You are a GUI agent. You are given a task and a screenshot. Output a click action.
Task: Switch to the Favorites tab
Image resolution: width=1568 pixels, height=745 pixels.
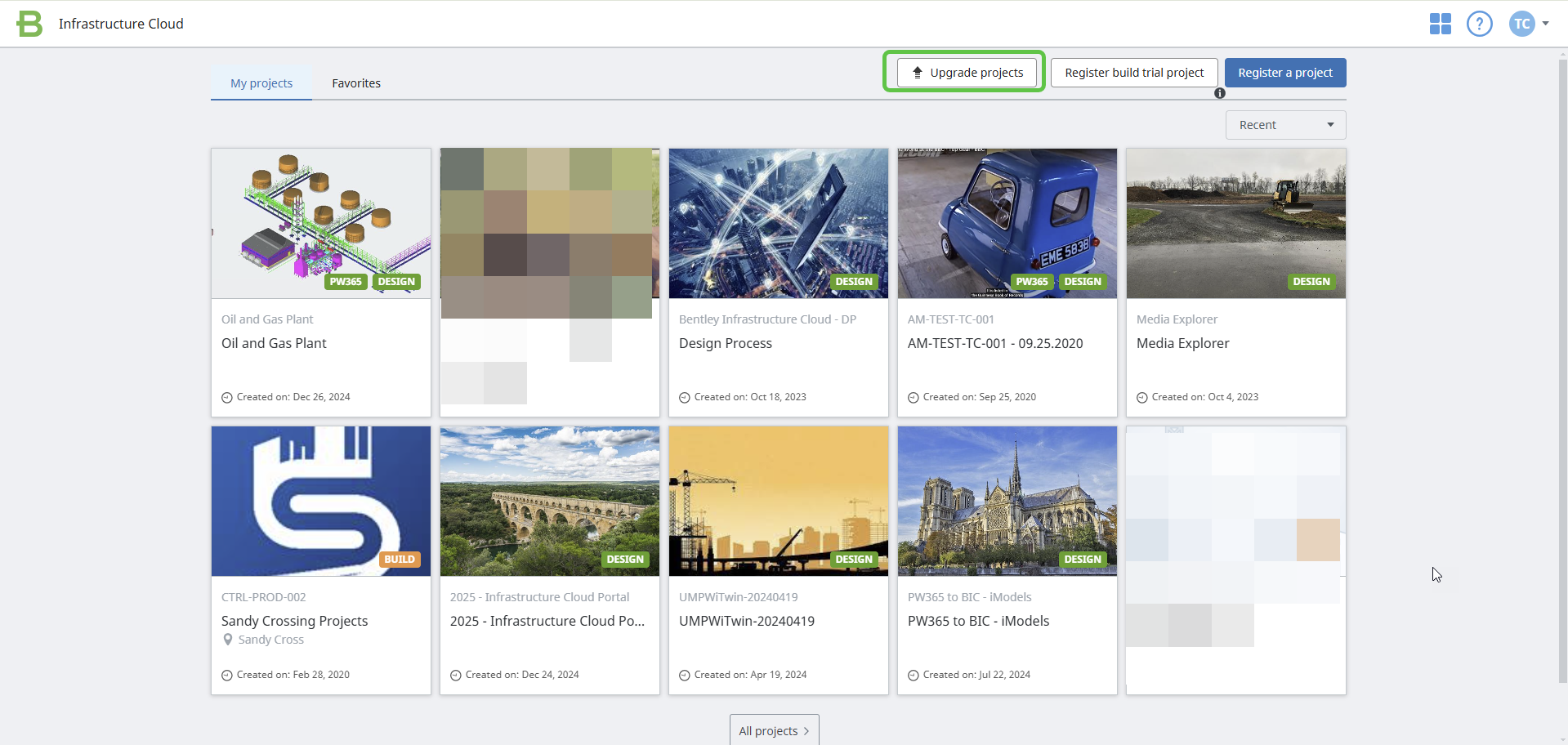(356, 83)
